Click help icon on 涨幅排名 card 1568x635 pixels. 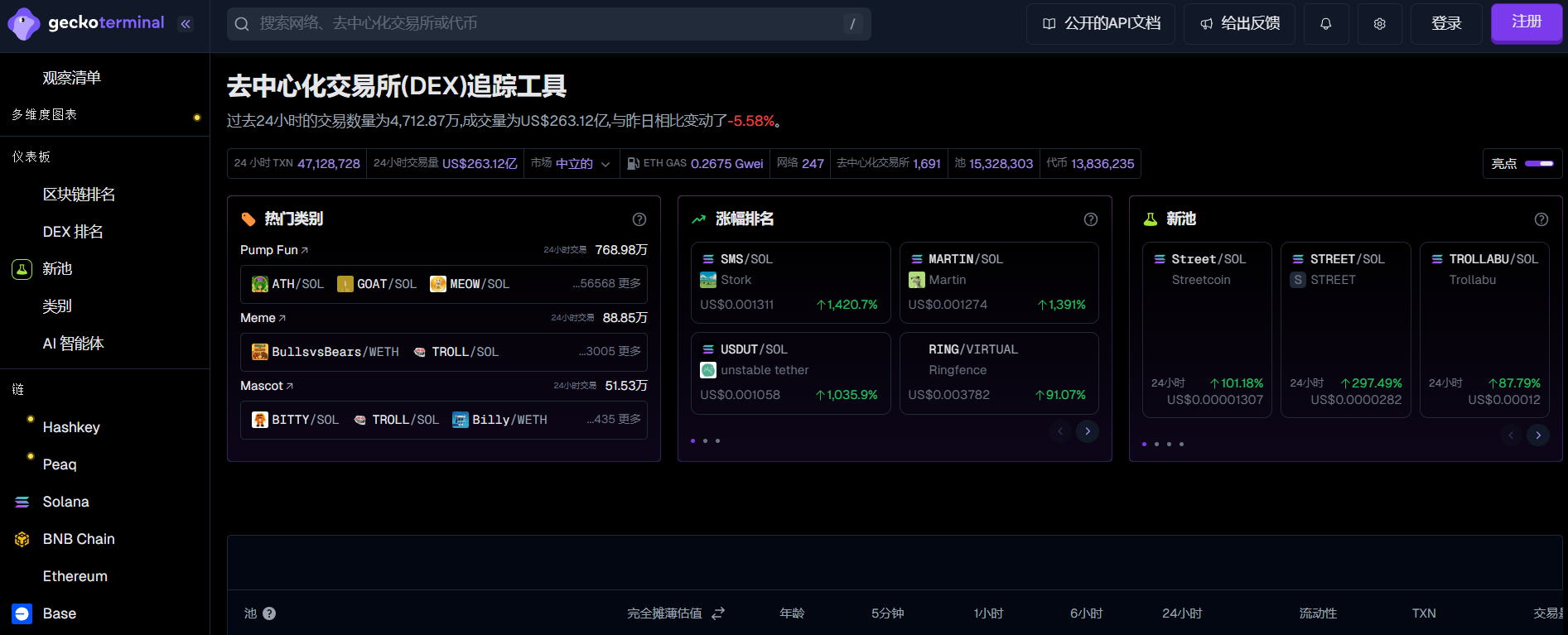click(1091, 219)
